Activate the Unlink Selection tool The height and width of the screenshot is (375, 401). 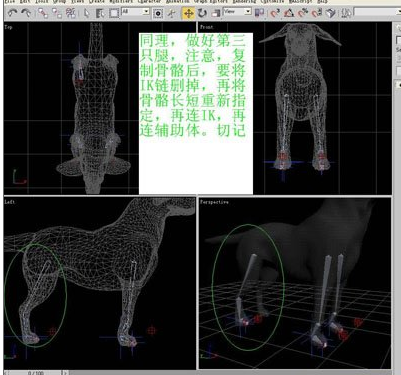[57, 13]
